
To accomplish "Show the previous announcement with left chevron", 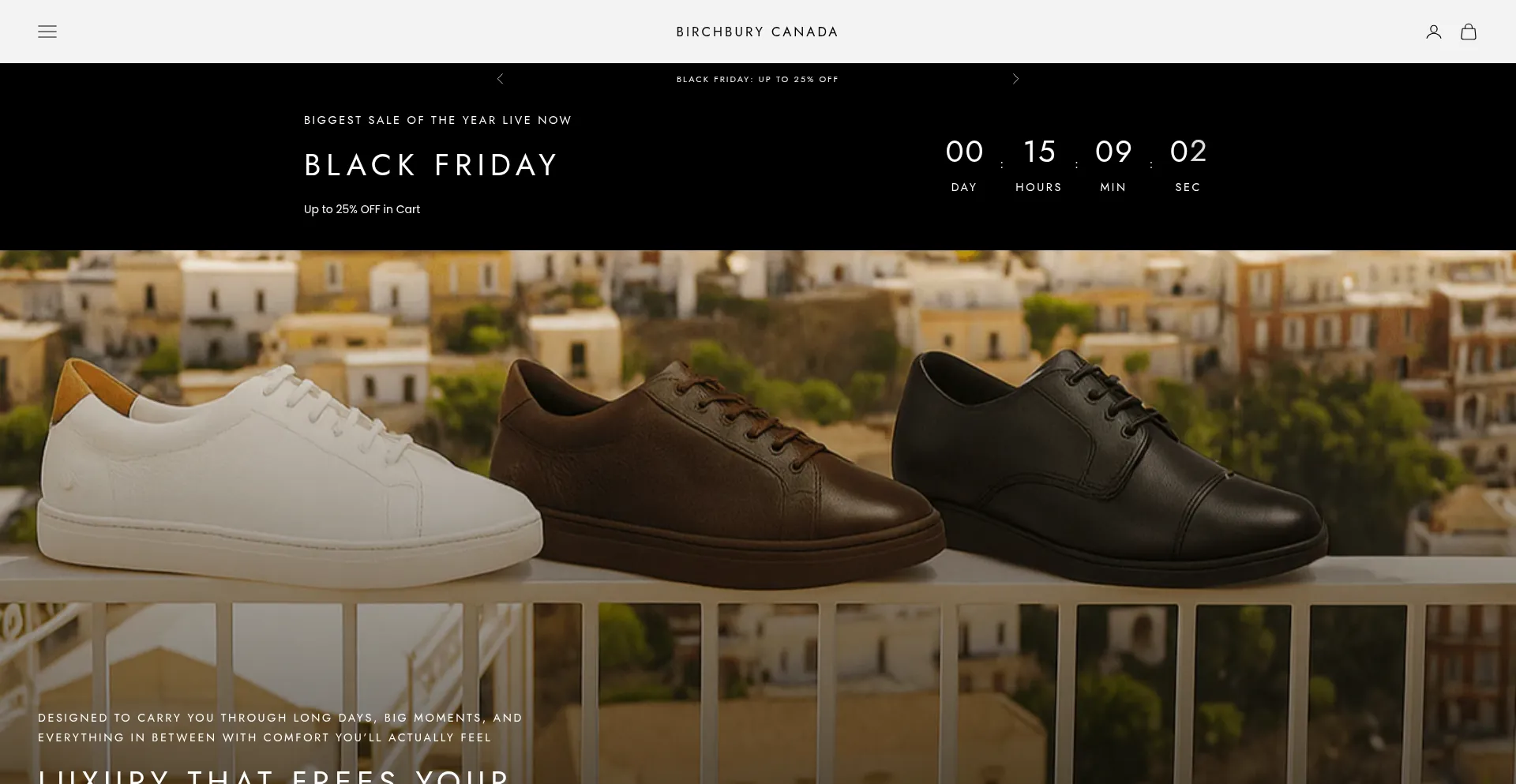I will [500, 79].
